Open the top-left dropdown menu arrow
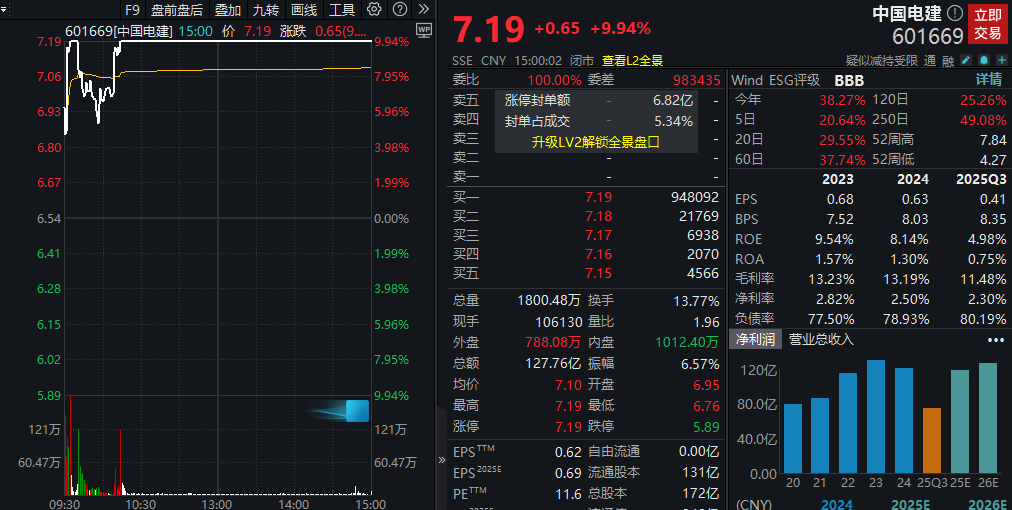1012x510 pixels. pyautogui.click(x=4, y=9)
